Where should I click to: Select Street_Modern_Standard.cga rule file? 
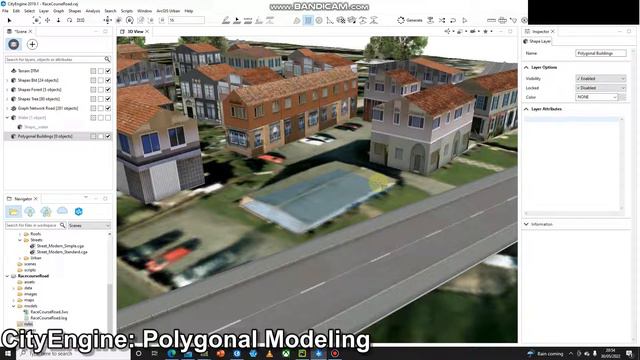(x=62, y=252)
